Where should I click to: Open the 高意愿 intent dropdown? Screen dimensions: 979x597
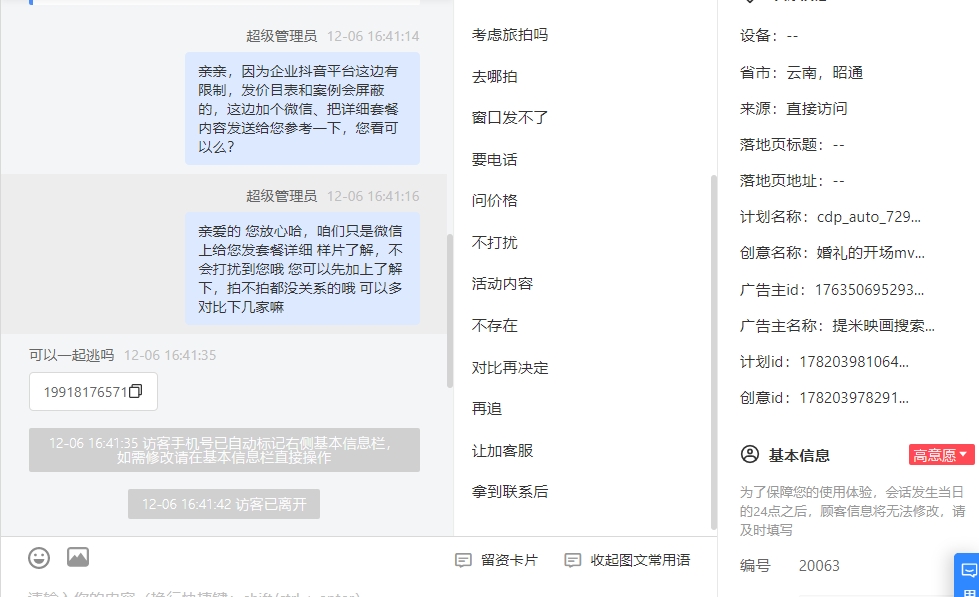941,455
